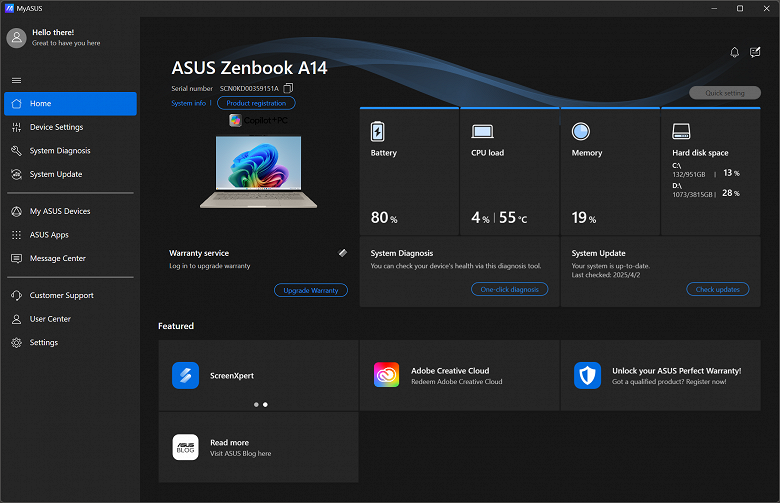
Task: Click the Device Settings sliders icon
Action: [x=16, y=127]
